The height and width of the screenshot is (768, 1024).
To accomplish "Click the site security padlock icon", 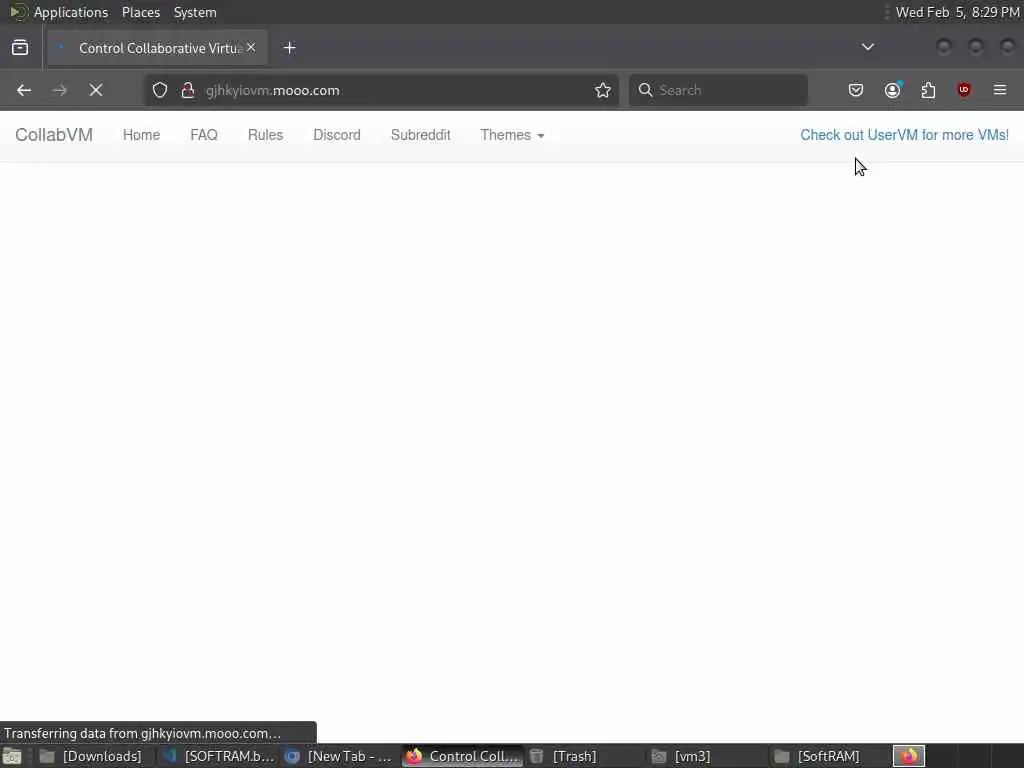I will tap(188, 90).
